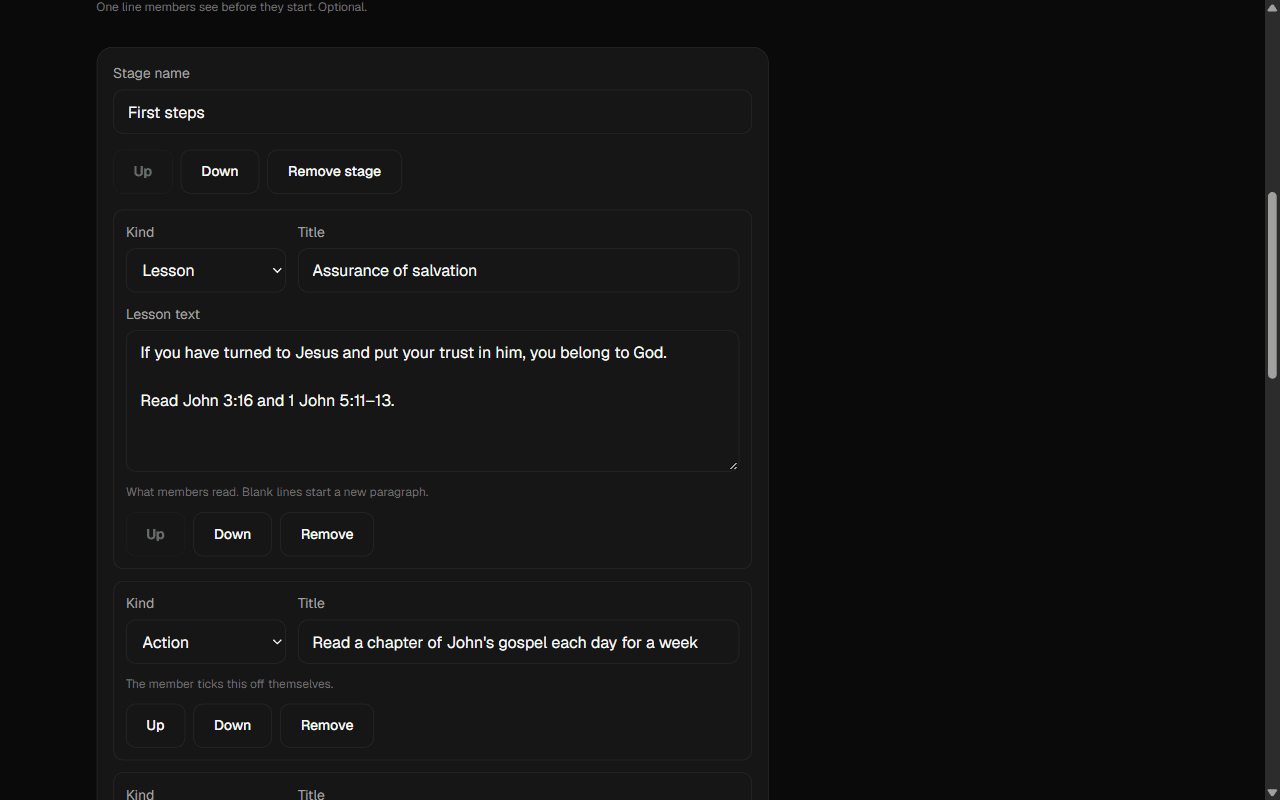This screenshot has height=800, width=1280.
Task: Move the Action item Down
Action: [232, 726]
